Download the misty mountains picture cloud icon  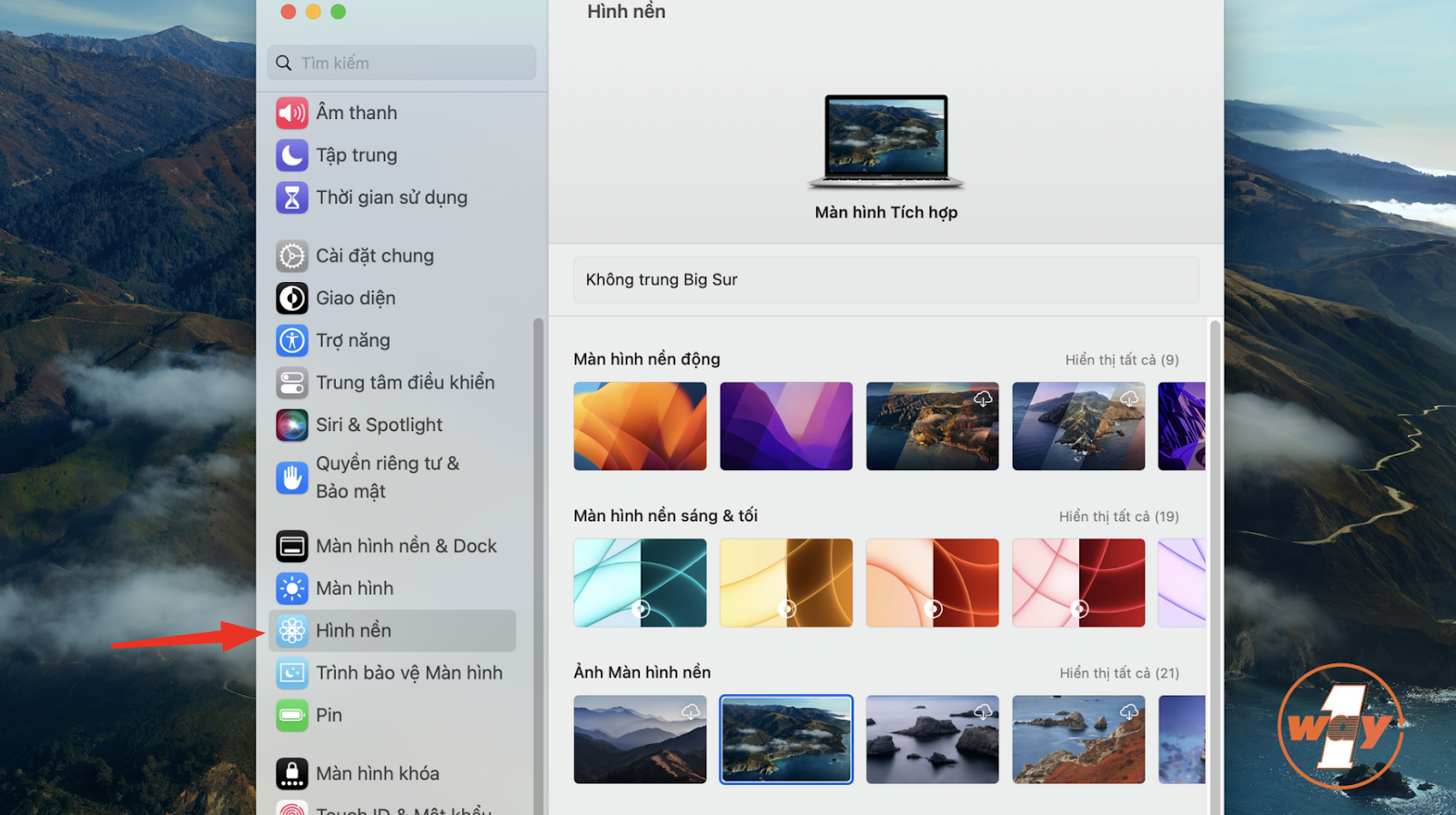(691, 711)
